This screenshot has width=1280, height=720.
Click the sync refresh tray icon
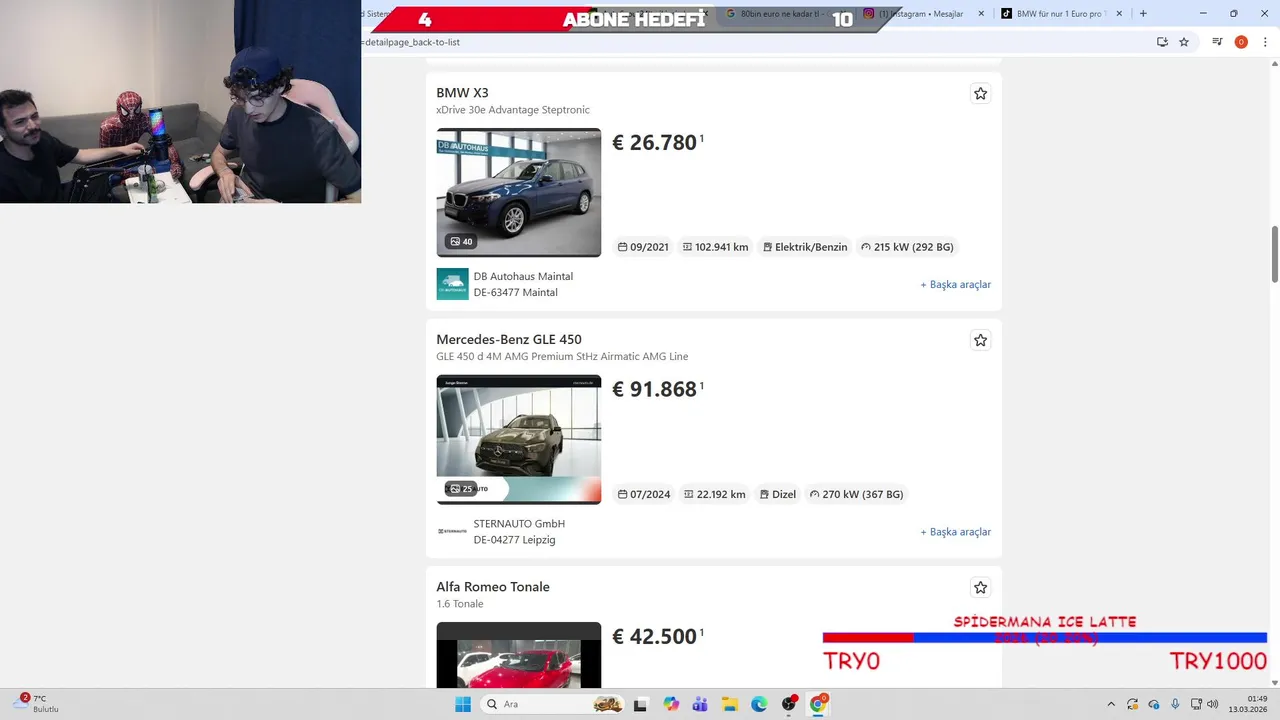(1133, 704)
